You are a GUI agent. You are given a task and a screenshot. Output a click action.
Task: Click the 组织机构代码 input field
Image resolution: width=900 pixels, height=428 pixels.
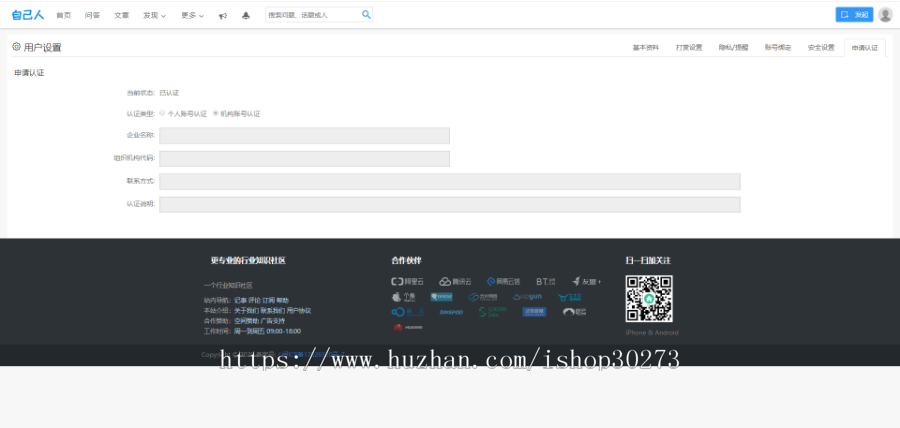point(304,158)
